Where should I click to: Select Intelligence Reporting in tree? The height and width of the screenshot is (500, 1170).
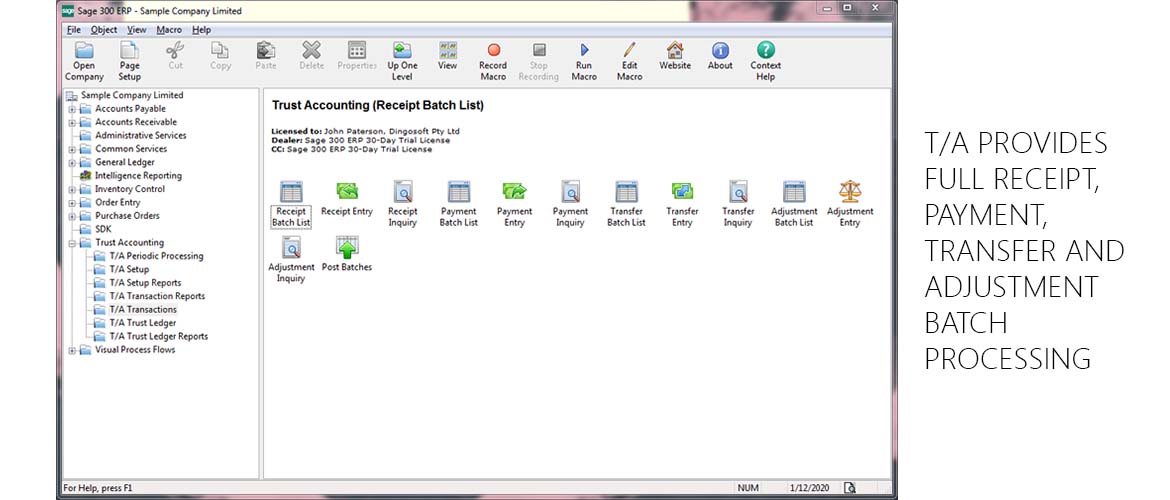pos(138,175)
